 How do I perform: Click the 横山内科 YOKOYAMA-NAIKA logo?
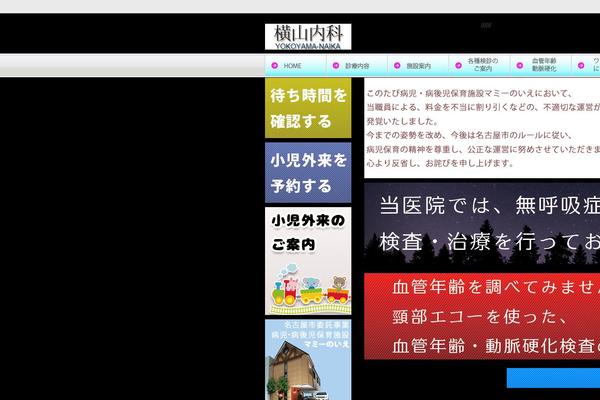pos(308,37)
